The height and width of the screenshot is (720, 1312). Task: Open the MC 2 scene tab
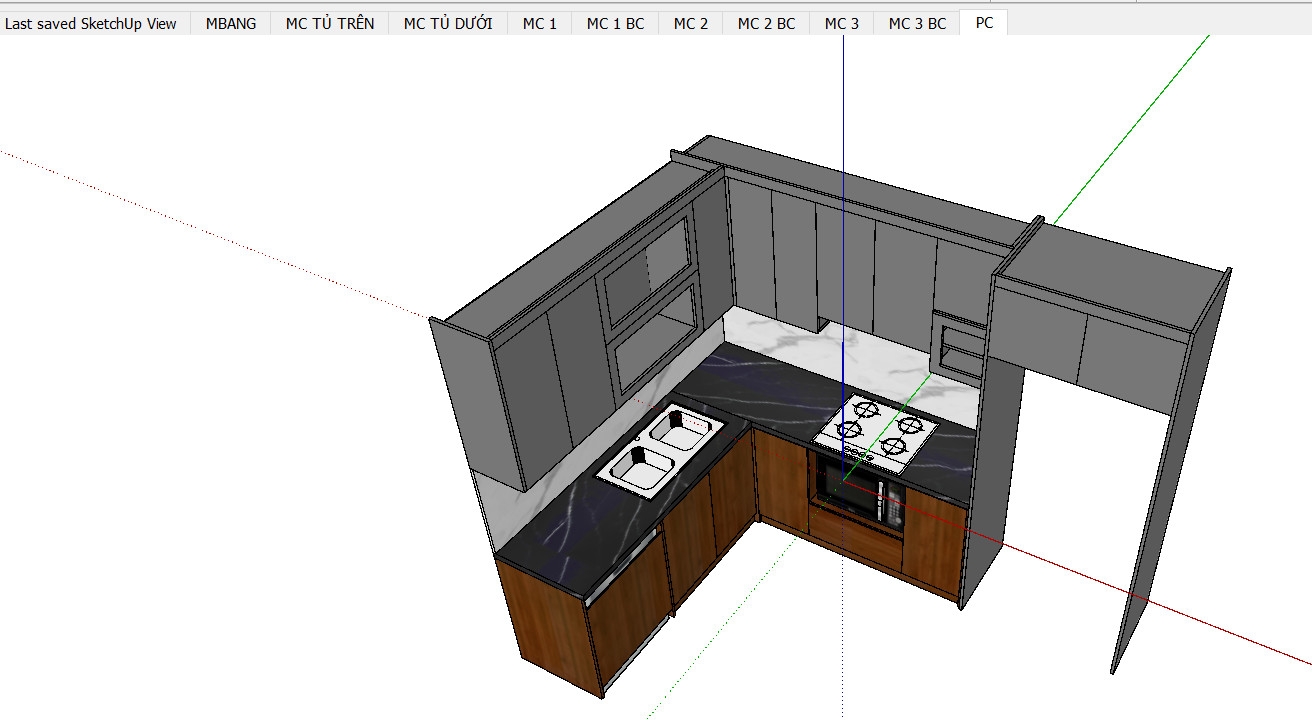[690, 24]
